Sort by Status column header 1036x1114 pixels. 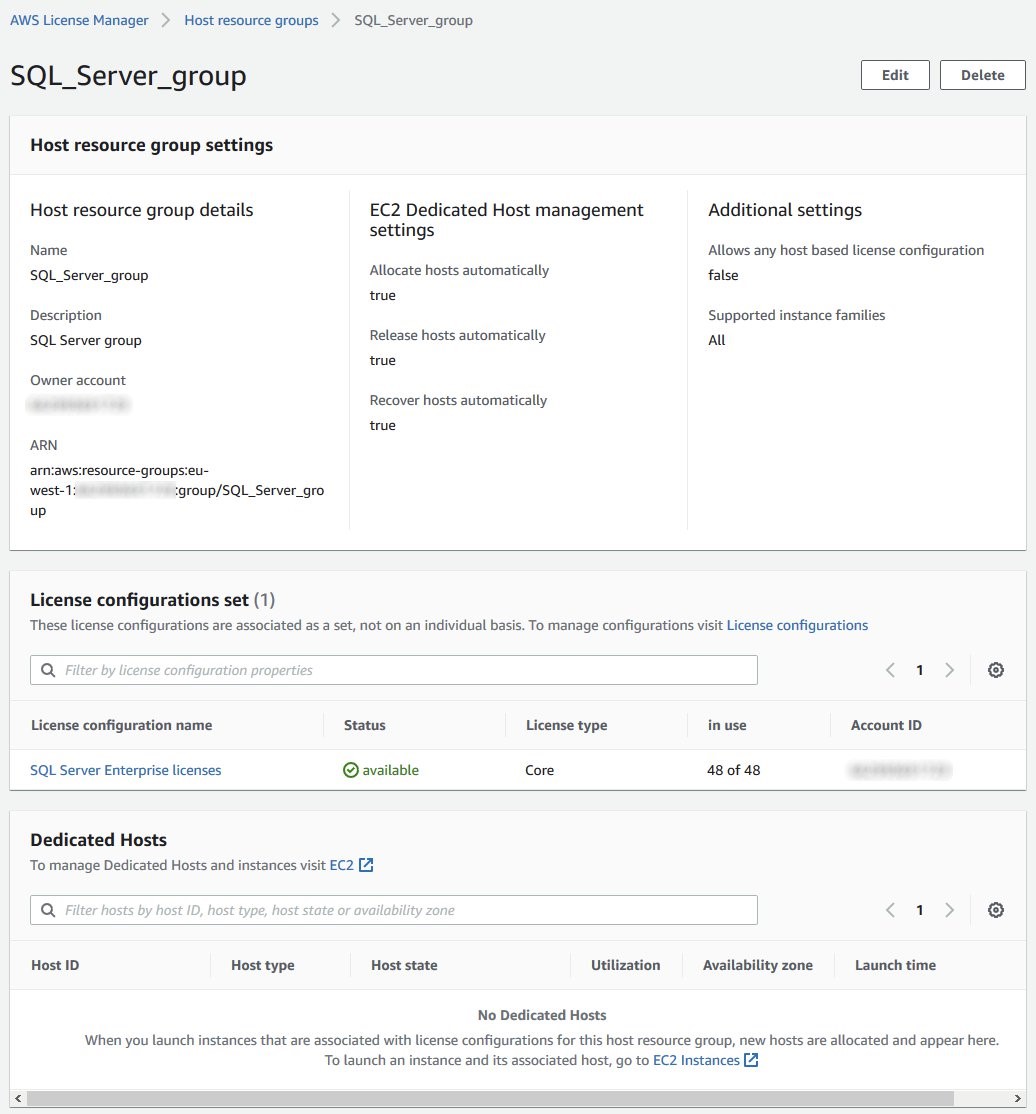coord(365,725)
